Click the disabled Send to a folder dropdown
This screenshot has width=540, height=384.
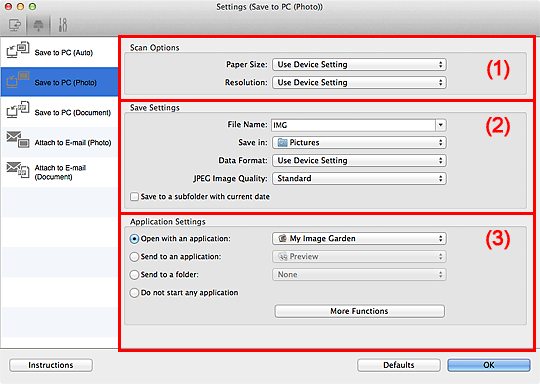359,274
